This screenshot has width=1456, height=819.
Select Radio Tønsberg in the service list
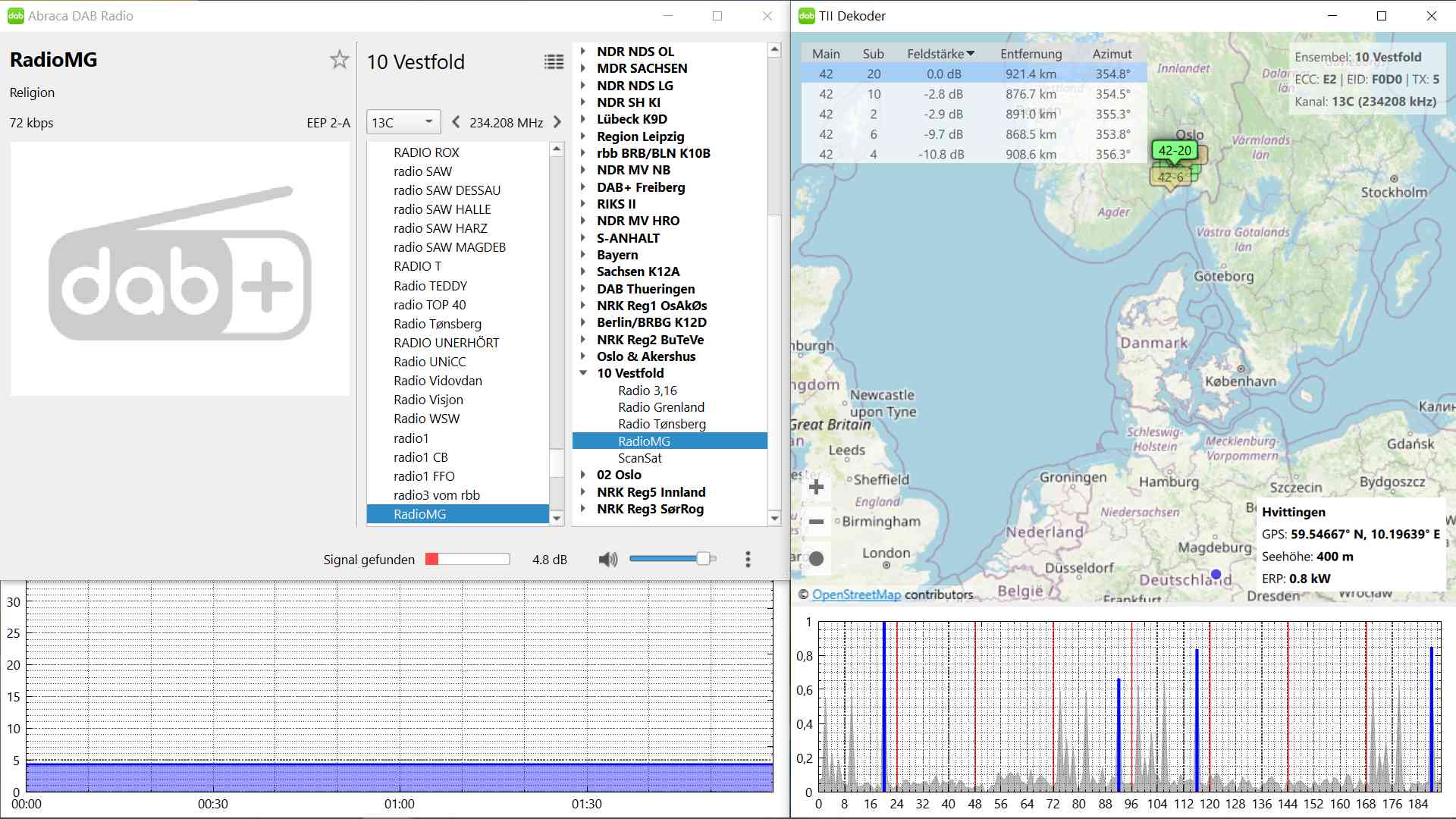pyautogui.click(x=437, y=324)
